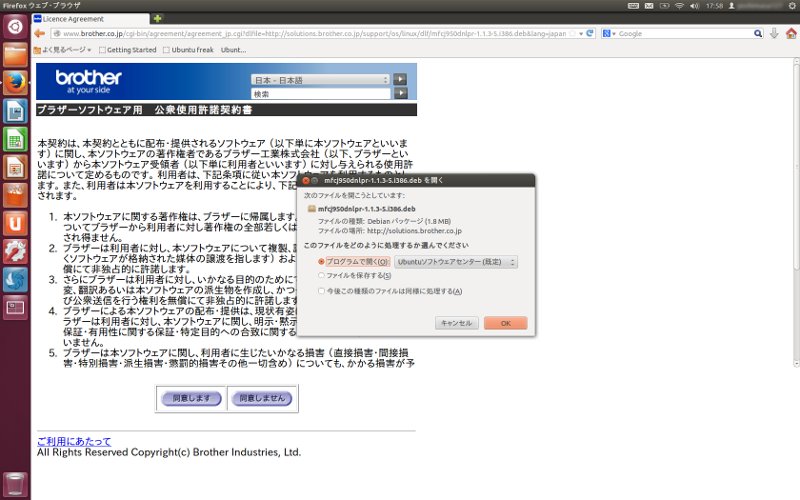This screenshot has width=800, height=500.
Task: Launch LibreOffice Writer from the launcher
Action: pyautogui.click(x=15, y=111)
